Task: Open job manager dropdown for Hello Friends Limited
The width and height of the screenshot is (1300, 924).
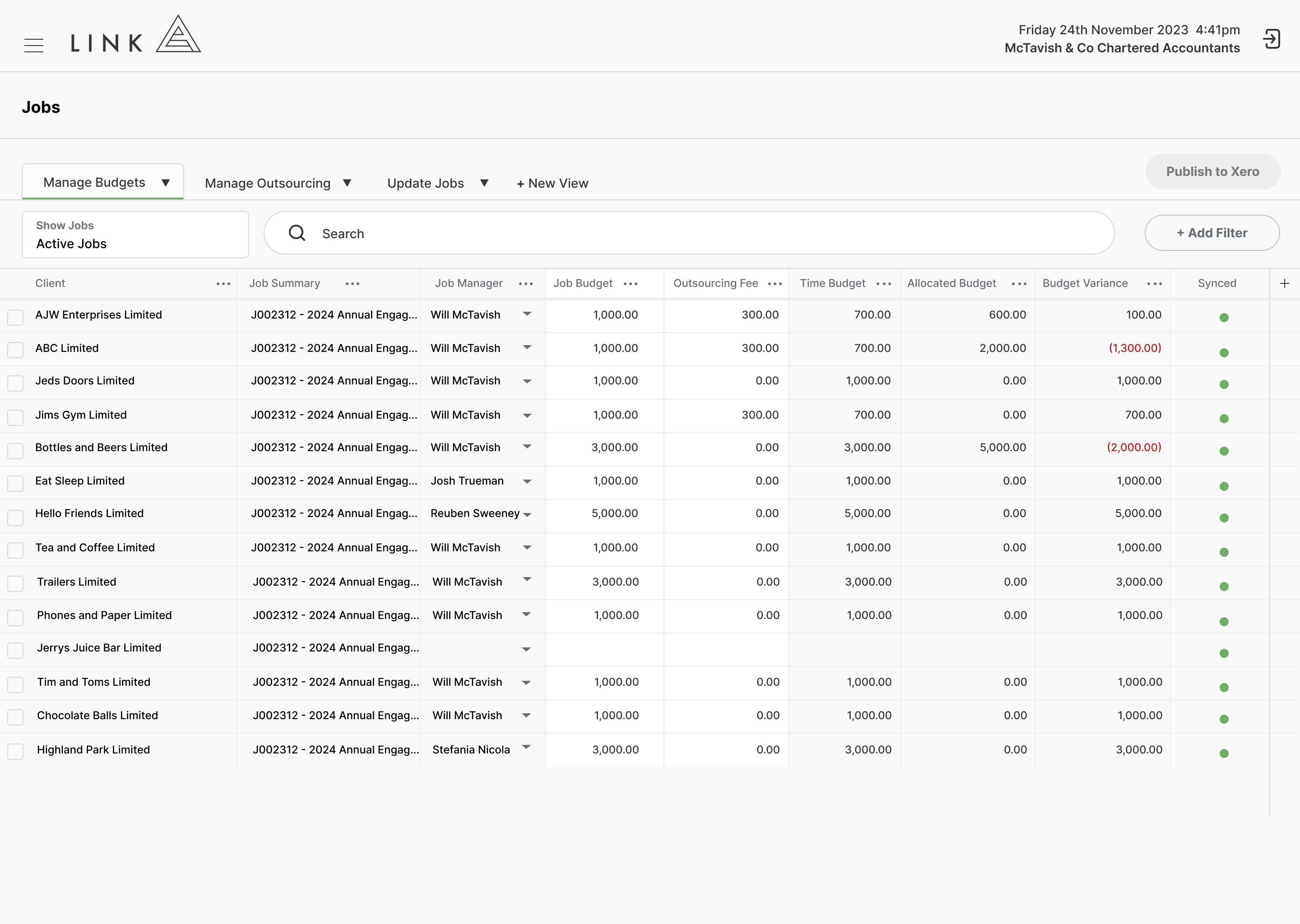Action: point(527,515)
